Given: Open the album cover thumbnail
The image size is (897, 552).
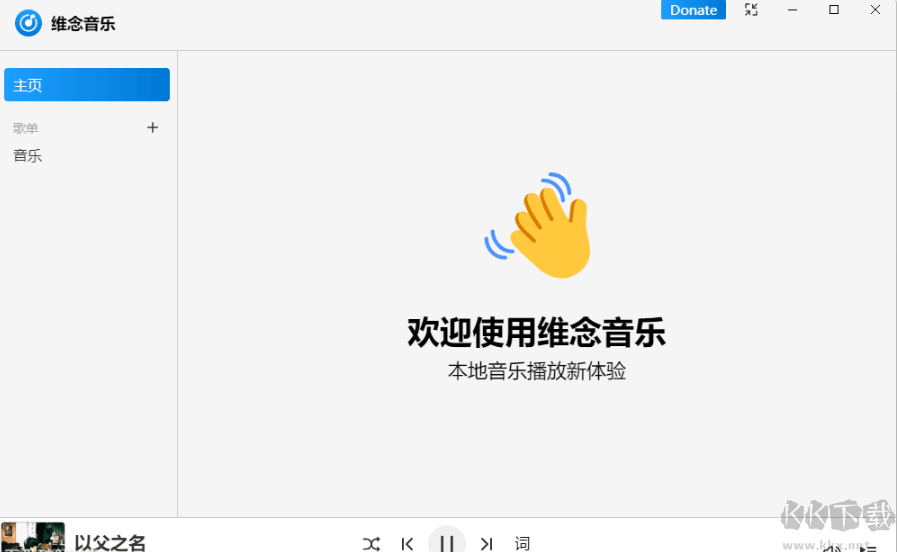Looking at the screenshot, I should tap(33, 537).
